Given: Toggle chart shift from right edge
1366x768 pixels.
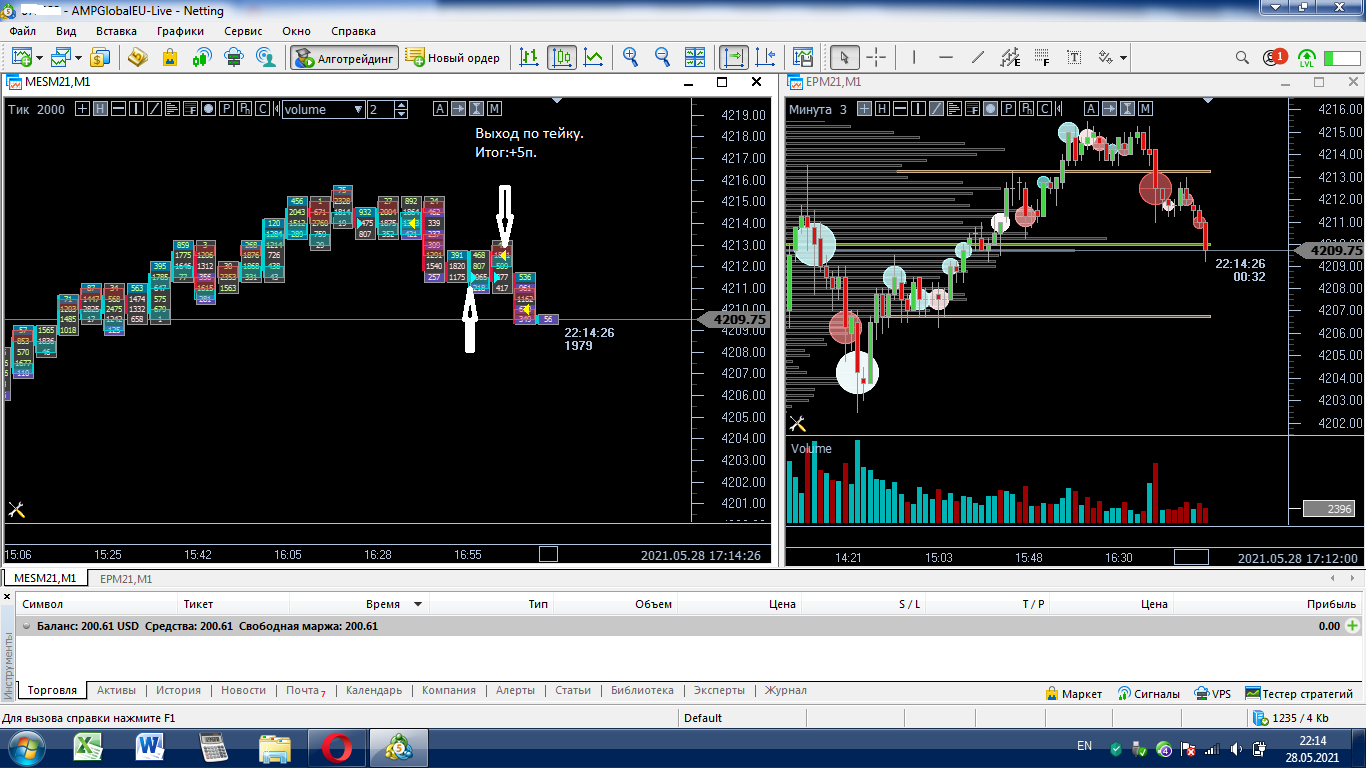Looking at the screenshot, I should pyautogui.click(x=766, y=57).
